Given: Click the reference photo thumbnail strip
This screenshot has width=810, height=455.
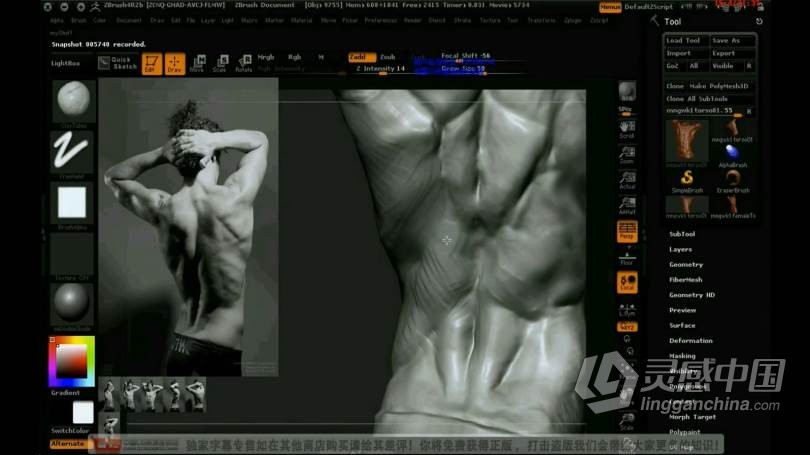Looking at the screenshot, I should 152,394.
